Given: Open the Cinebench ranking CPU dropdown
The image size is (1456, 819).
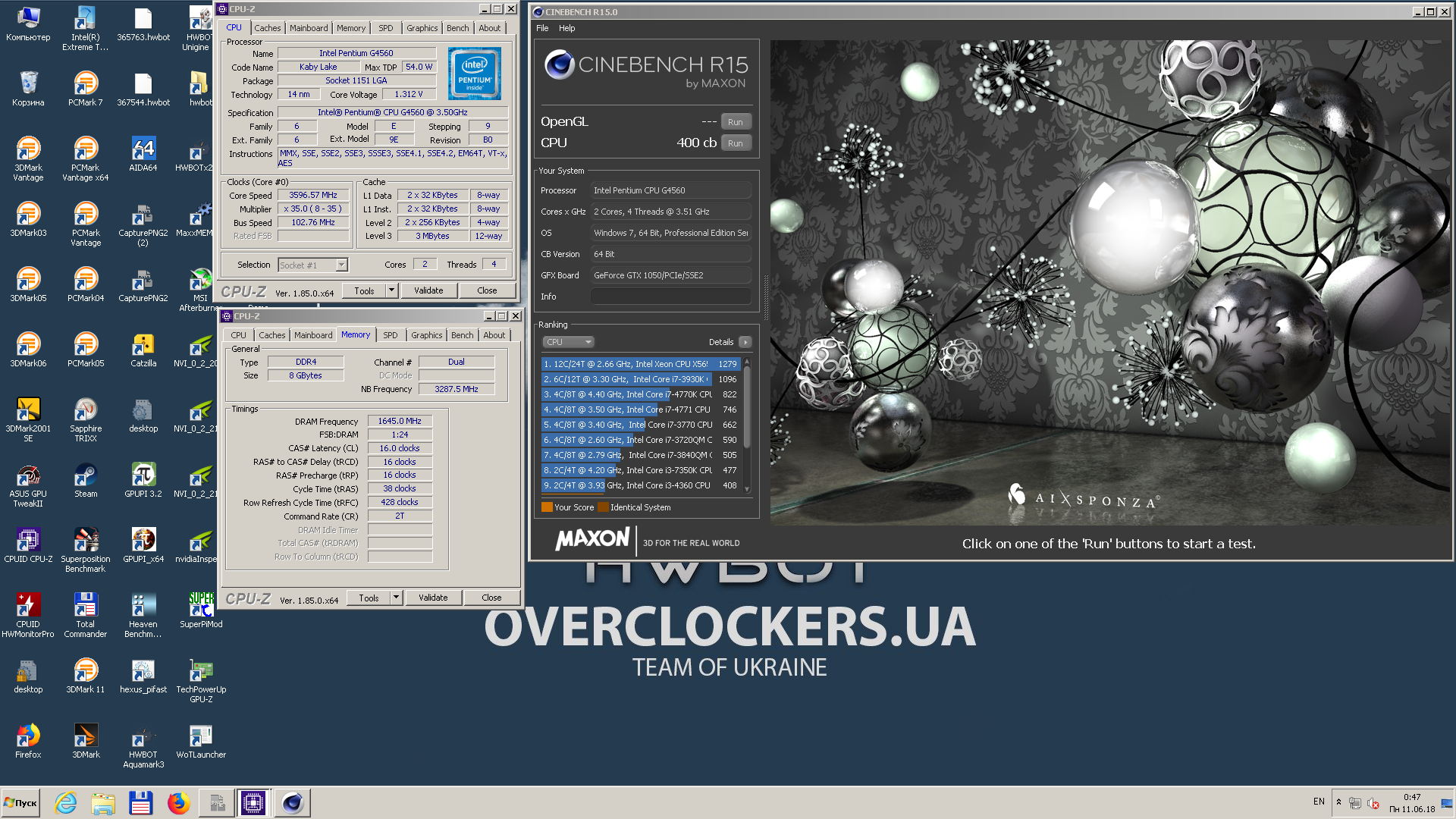Looking at the screenshot, I should [568, 342].
